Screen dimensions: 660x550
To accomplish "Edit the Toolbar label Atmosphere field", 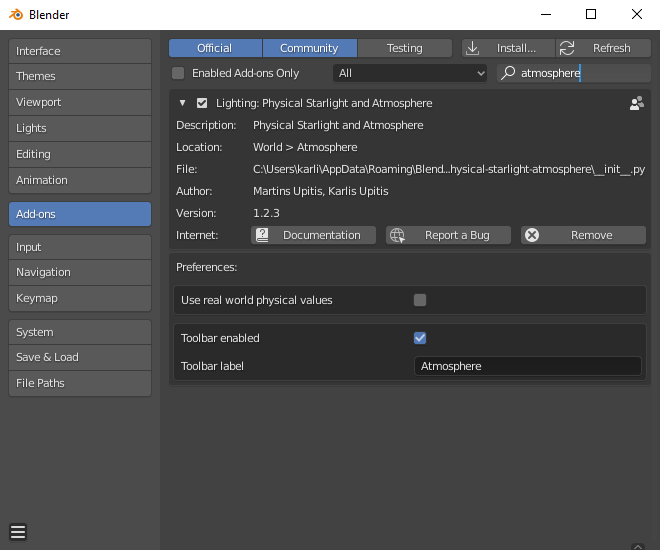I will click(528, 366).
